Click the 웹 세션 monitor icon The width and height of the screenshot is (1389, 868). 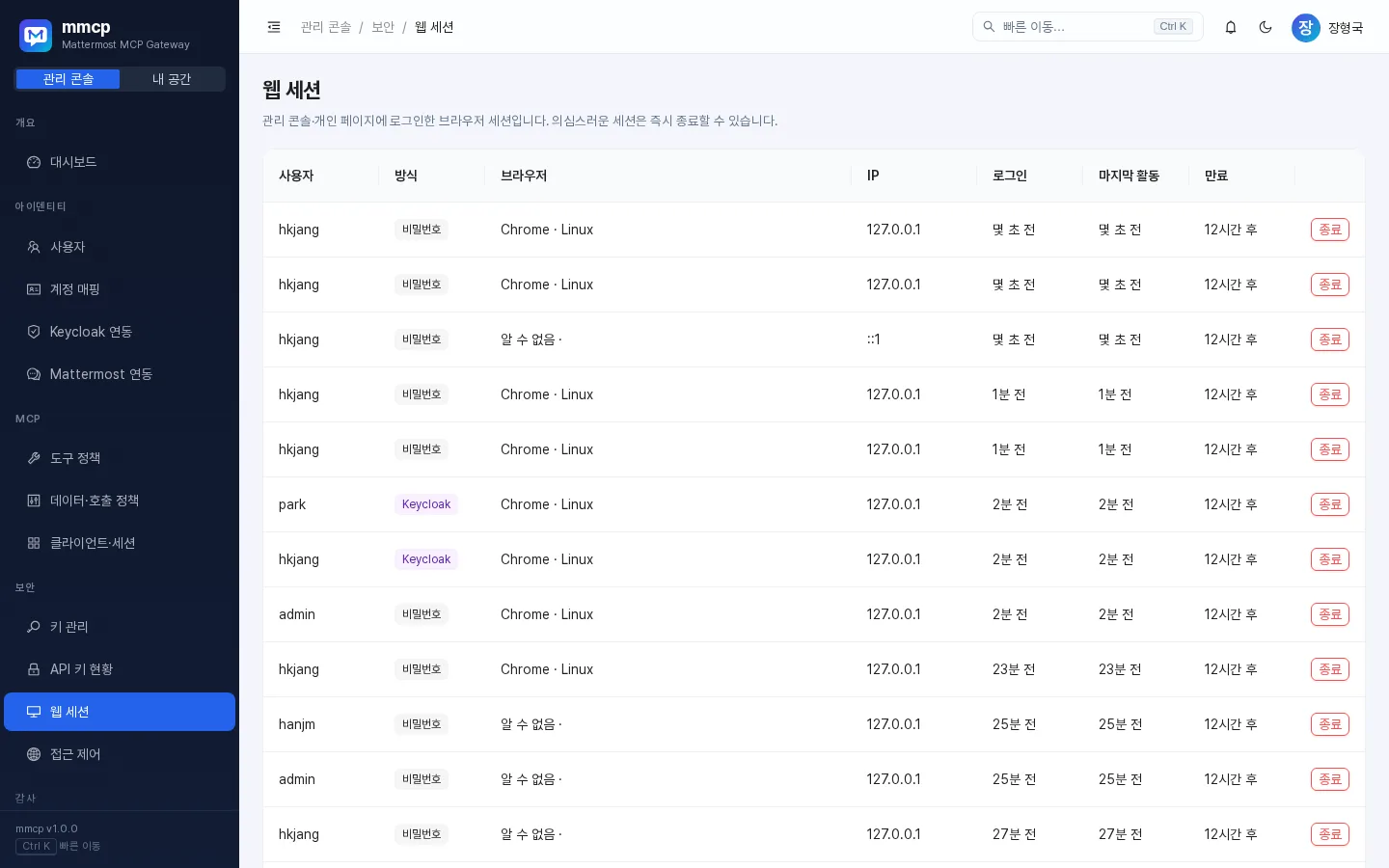34,712
